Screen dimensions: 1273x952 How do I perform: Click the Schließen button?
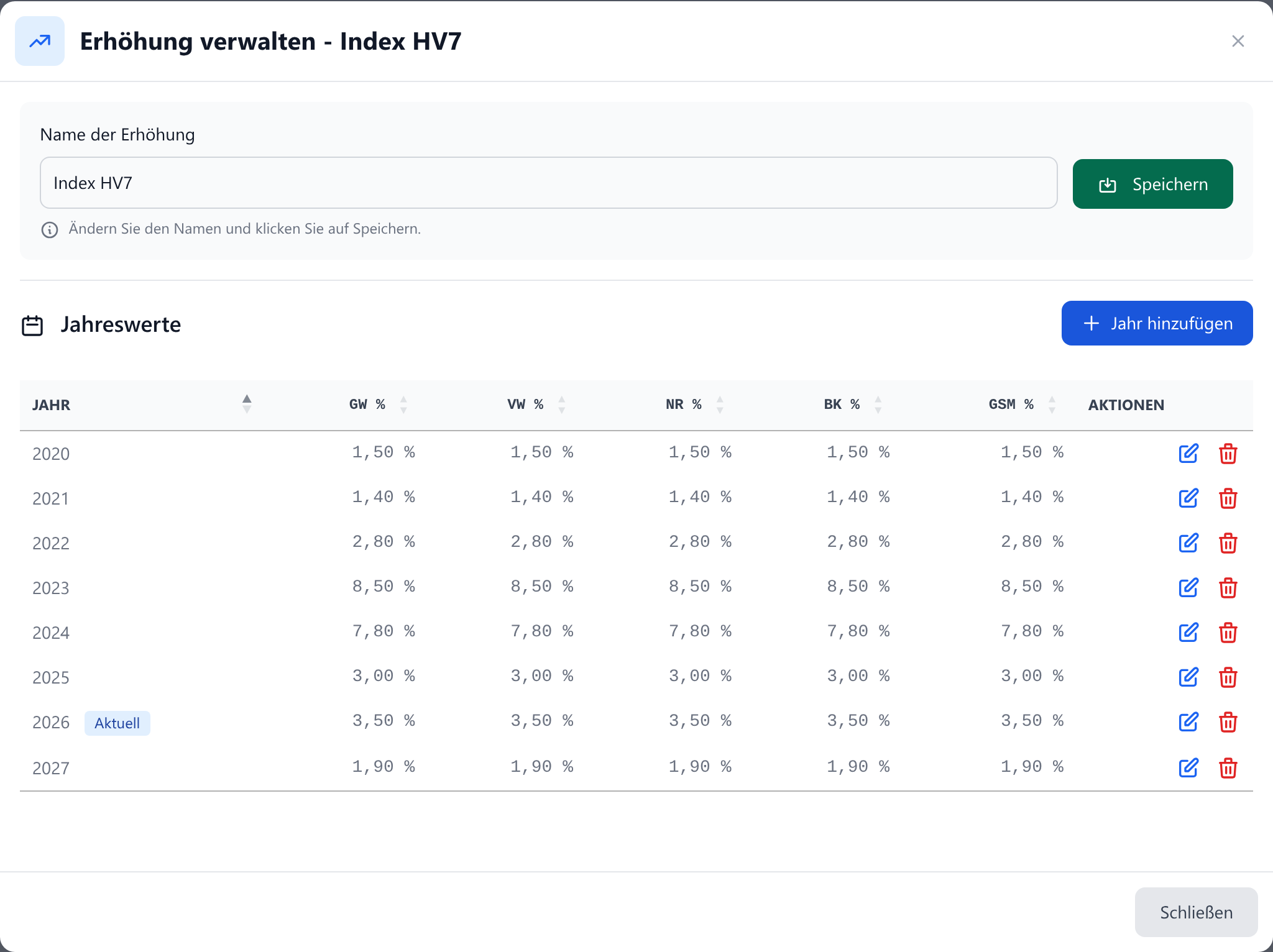point(1196,912)
